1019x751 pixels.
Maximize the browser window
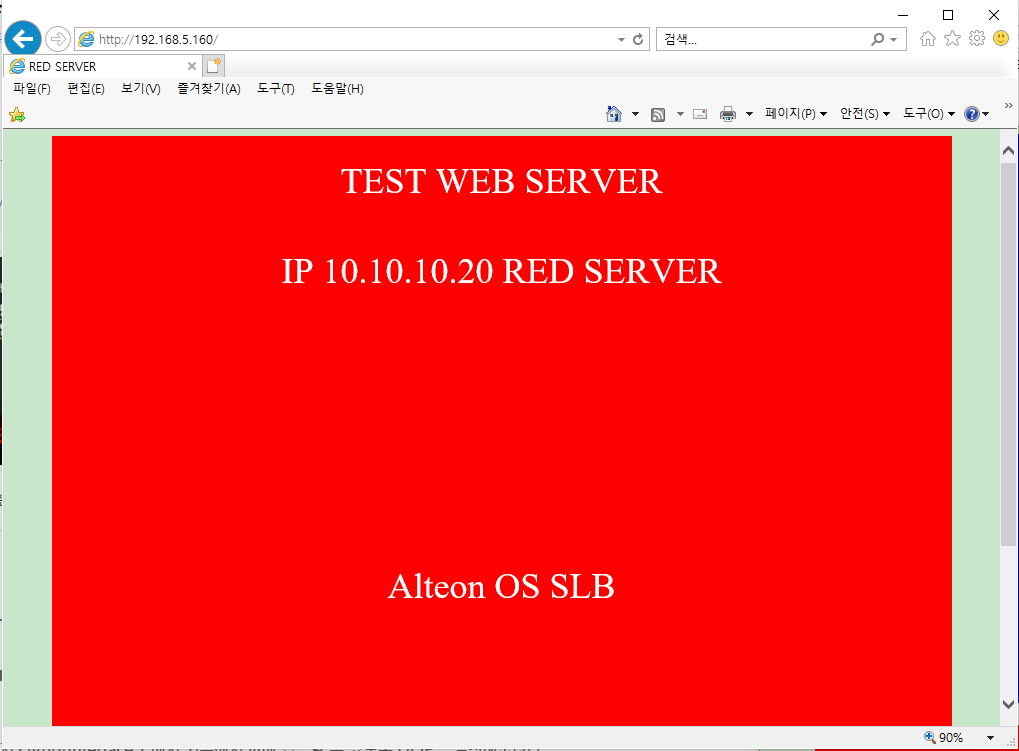click(948, 15)
